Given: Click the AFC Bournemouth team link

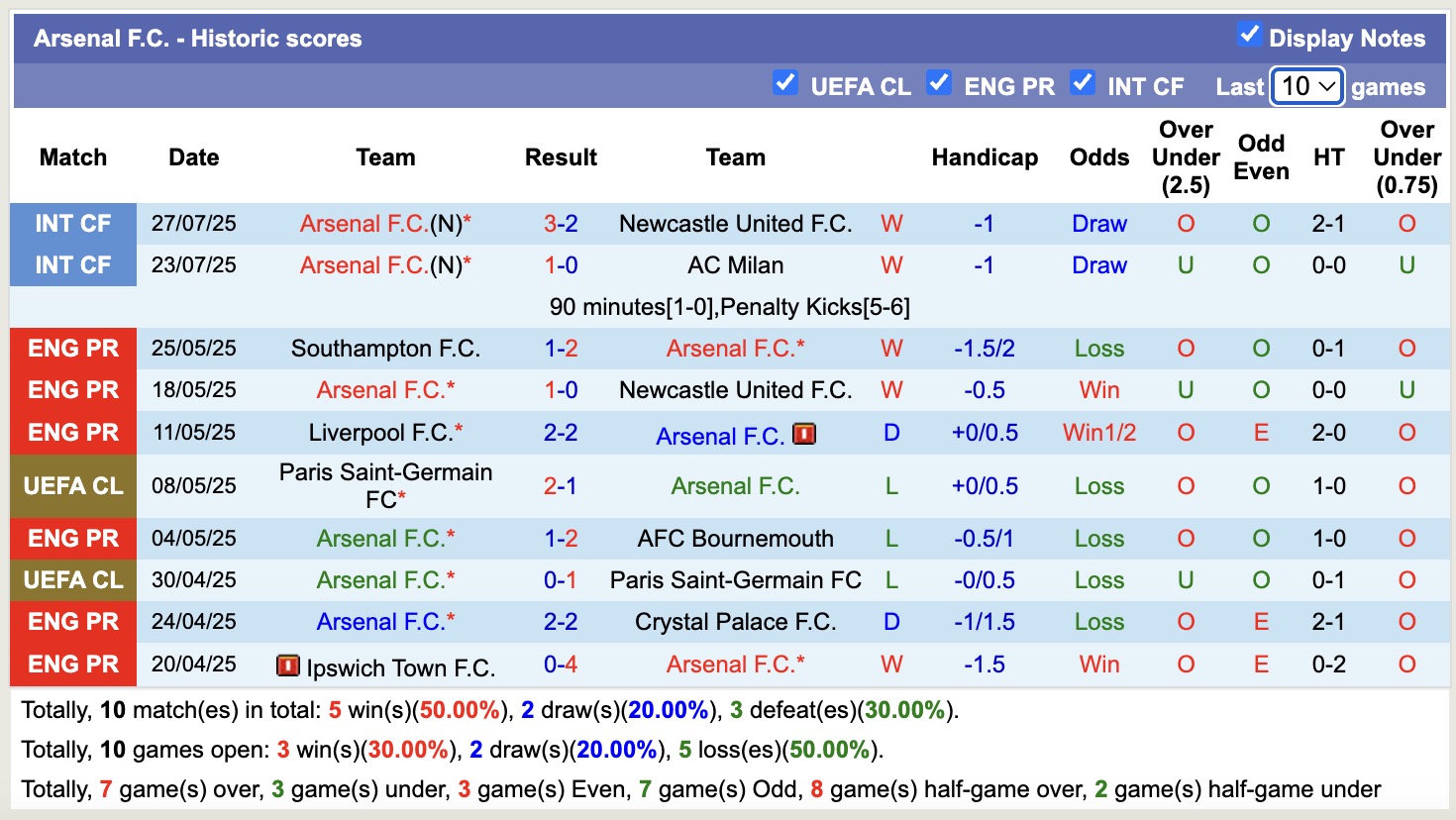Looking at the screenshot, I should [x=735, y=539].
